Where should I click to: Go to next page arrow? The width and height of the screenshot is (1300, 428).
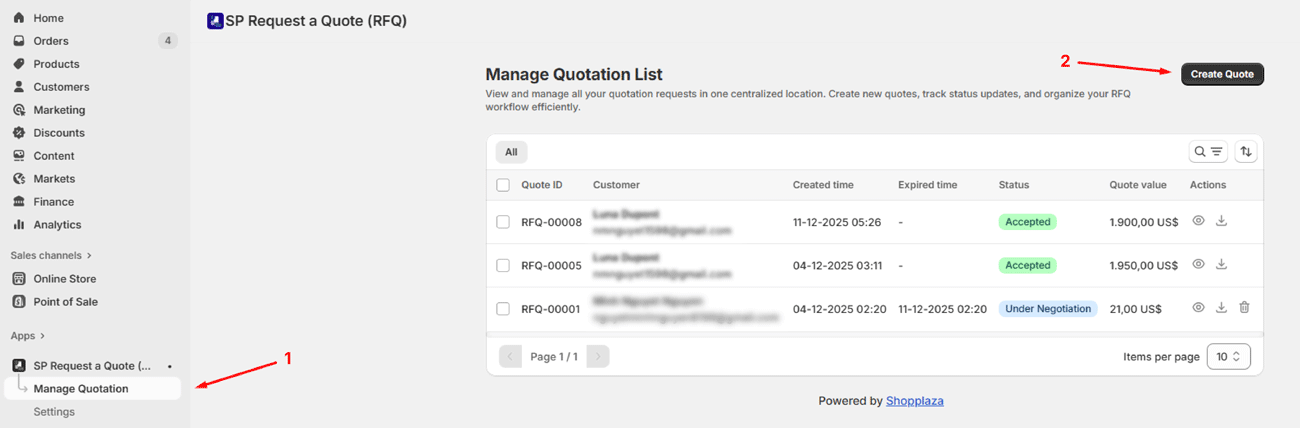coord(598,356)
